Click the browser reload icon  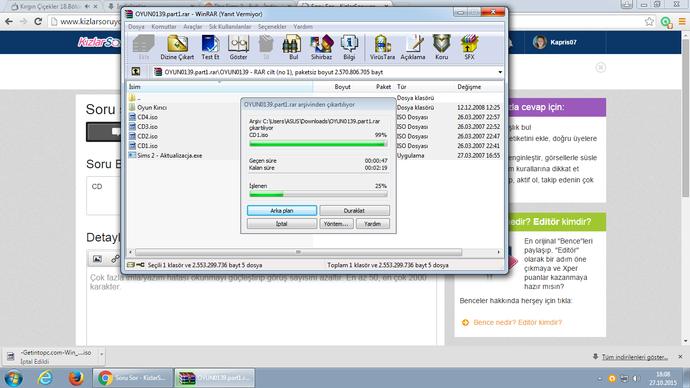(38, 21)
